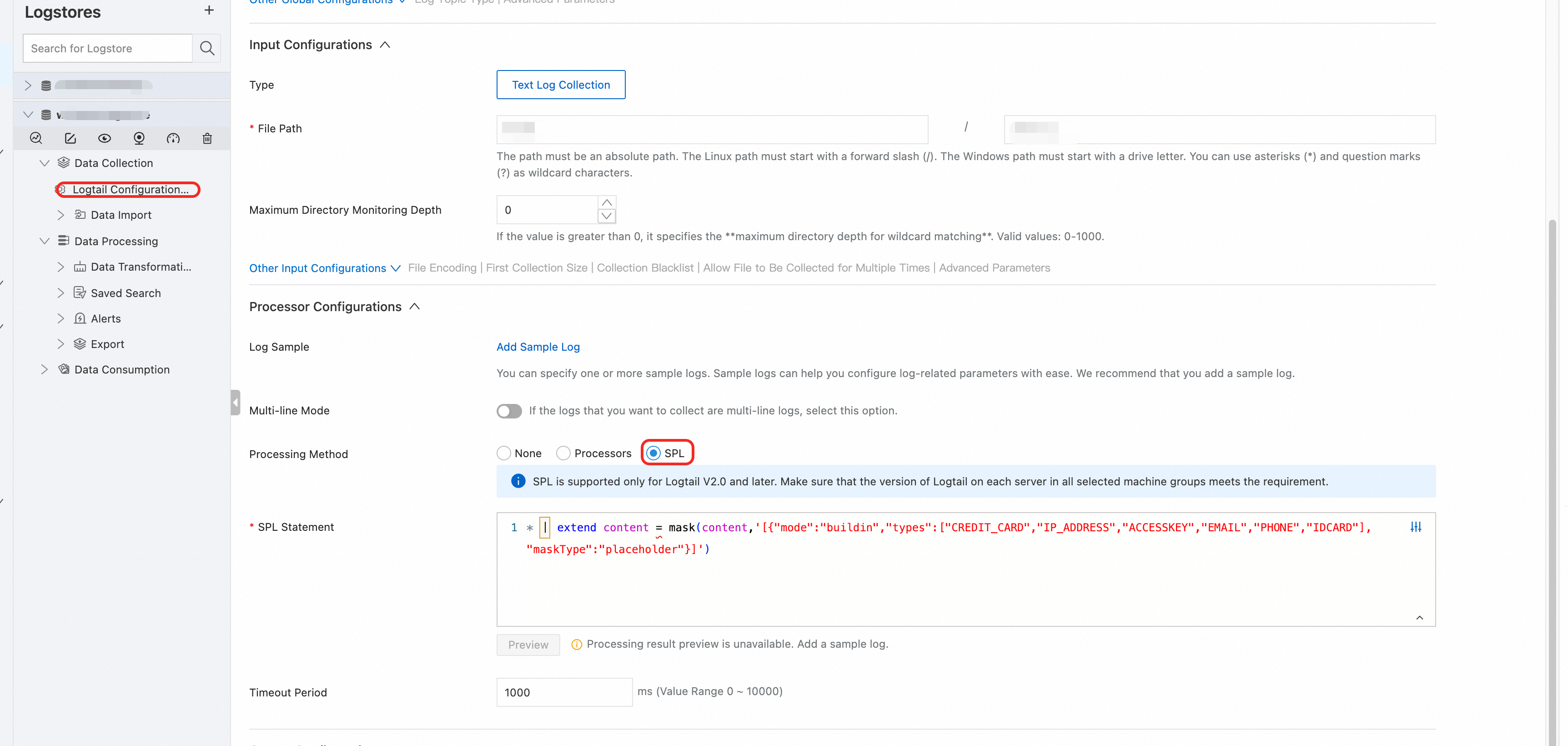
Task: Click the Data Transformation icon
Action: click(x=80, y=267)
